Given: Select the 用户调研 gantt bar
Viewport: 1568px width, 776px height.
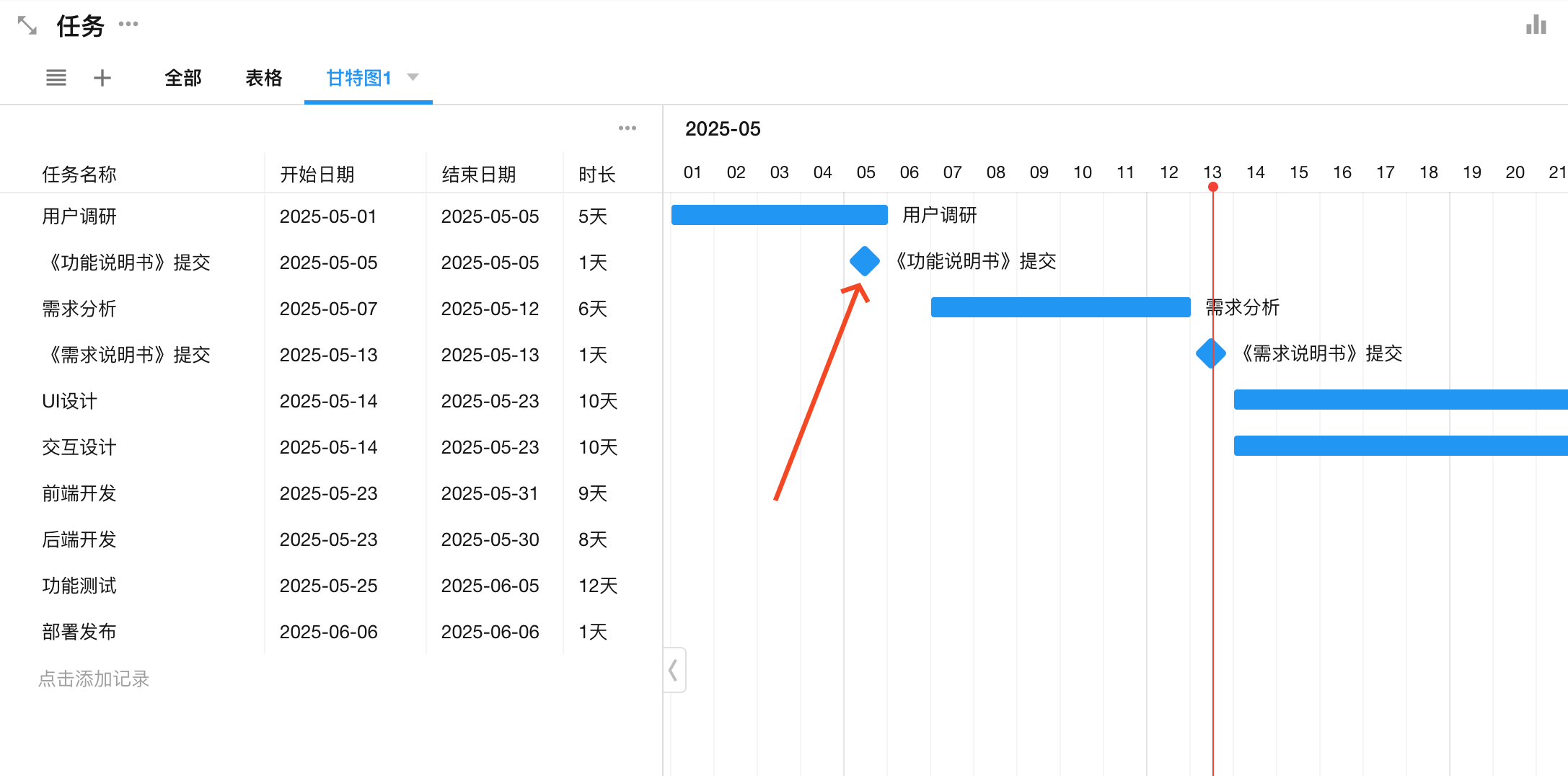Looking at the screenshot, I should [x=779, y=215].
